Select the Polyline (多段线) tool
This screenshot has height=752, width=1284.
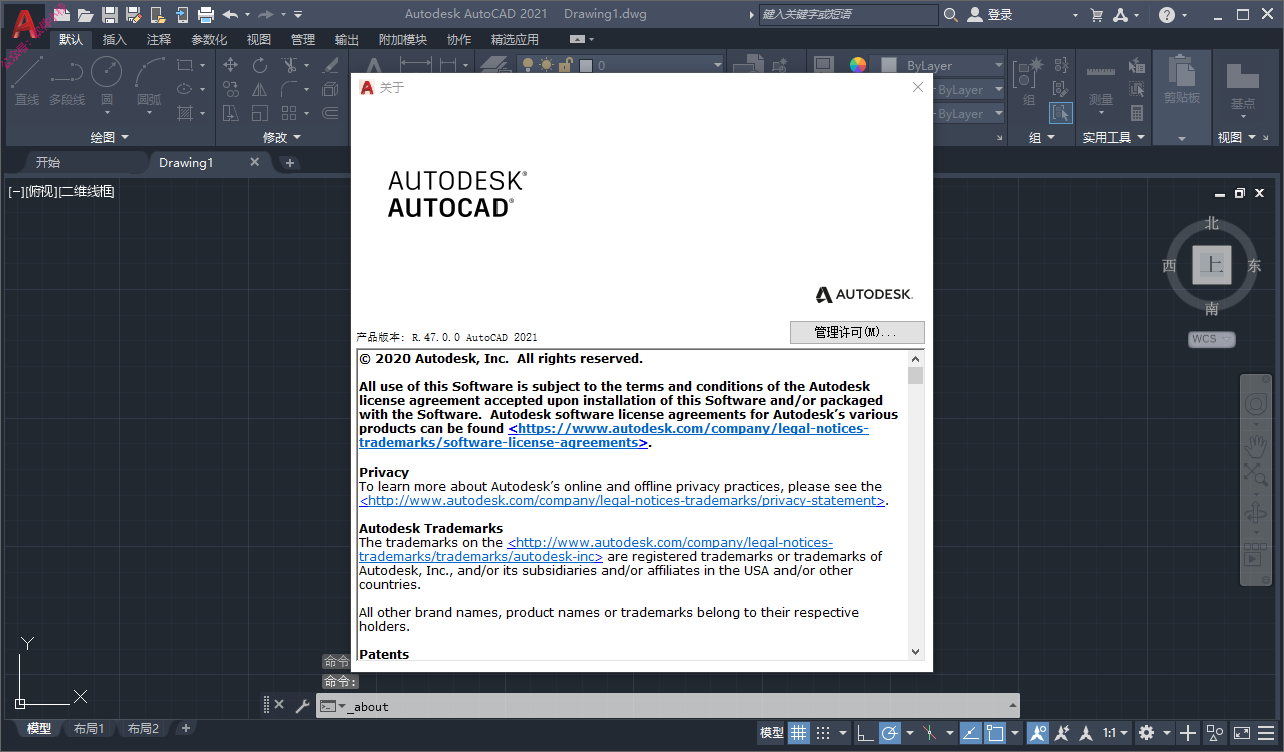[x=67, y=80]
